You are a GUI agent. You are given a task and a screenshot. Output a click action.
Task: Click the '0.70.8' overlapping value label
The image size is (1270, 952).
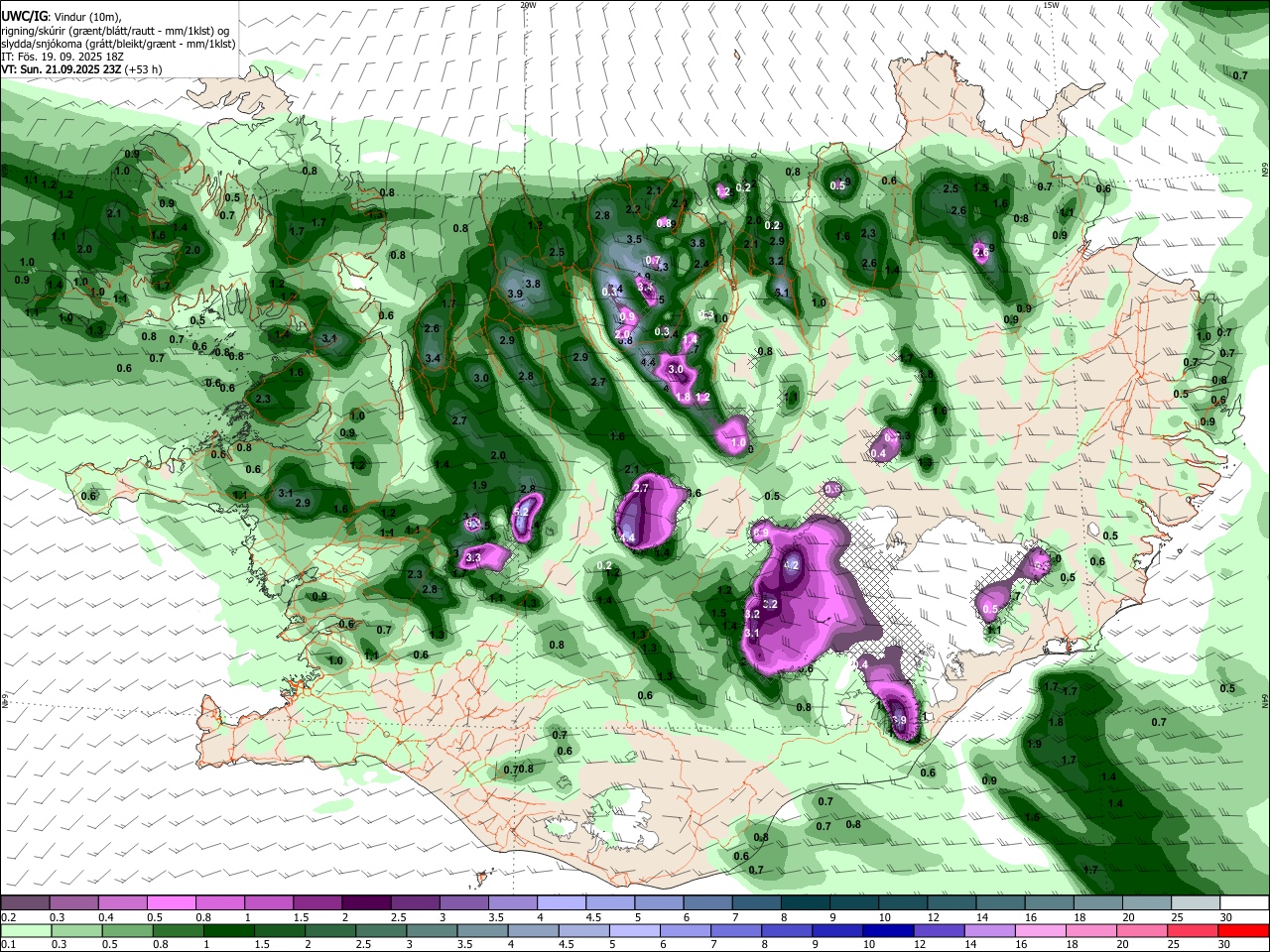pyautogui.click(x=518, y=770)
